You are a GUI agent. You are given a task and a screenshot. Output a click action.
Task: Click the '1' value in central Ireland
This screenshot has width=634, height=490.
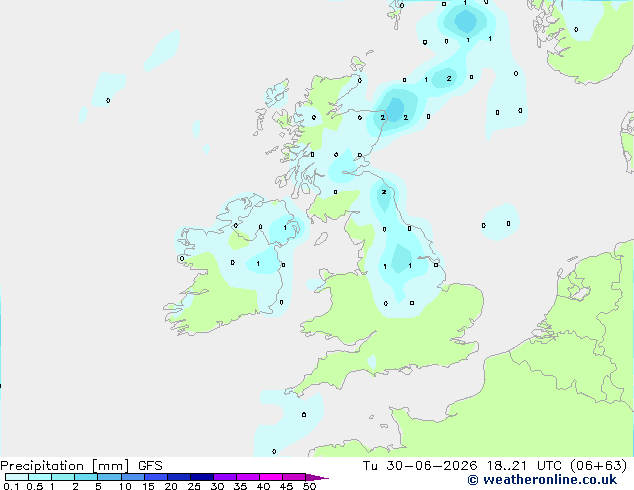pyautogui.click(x=258, y=264)
